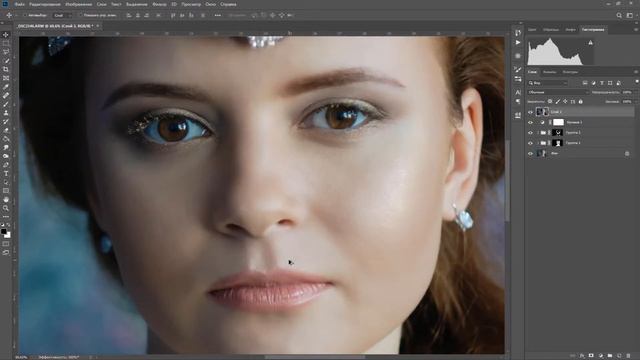Close the open document tab

click(x=98, y=26)
